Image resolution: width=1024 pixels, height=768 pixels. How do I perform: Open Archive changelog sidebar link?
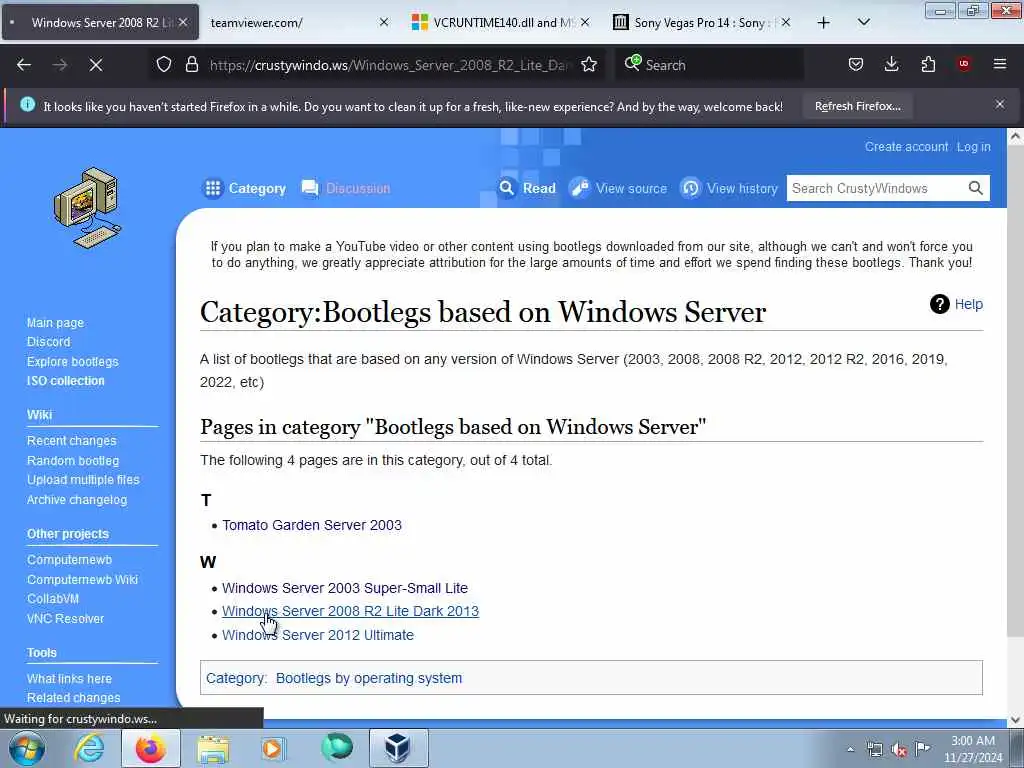tap(76, 500)
